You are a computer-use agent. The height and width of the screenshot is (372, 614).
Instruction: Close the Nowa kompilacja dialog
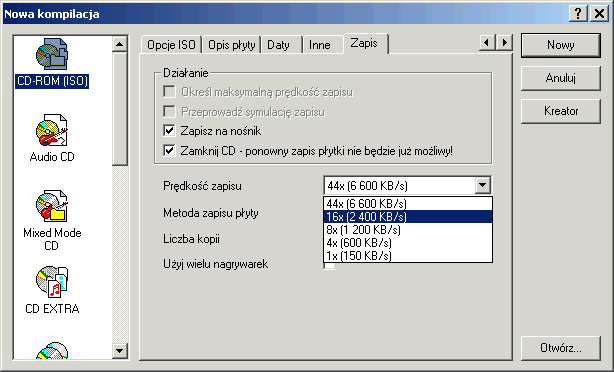pyautogui.click(x=599, y=14)
